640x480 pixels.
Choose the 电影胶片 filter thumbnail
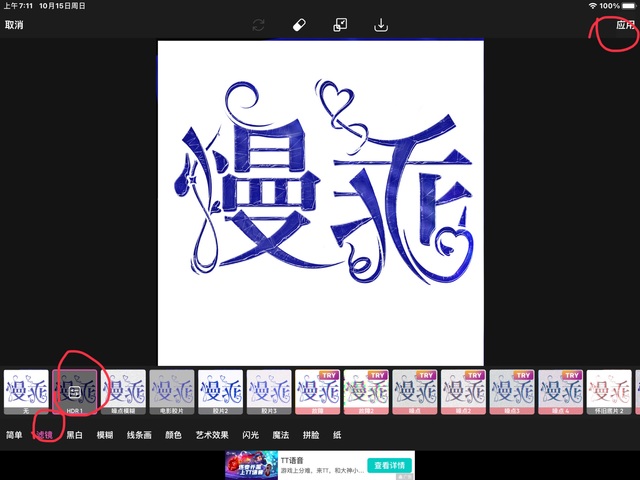point(172,392)
